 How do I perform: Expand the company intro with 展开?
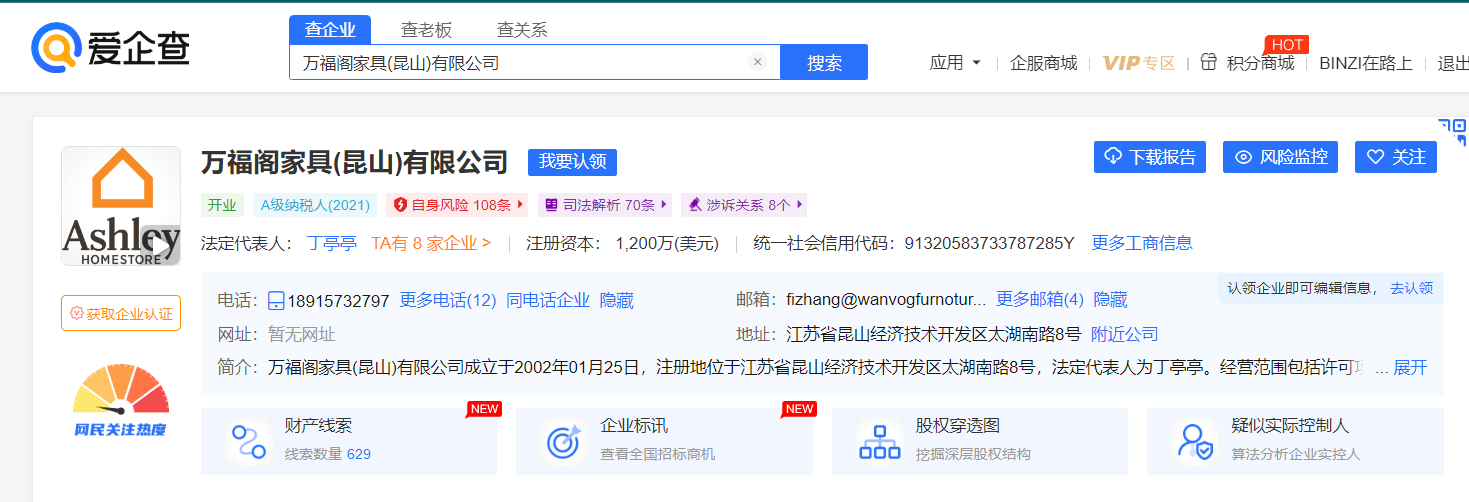(x=1410, y=367)
